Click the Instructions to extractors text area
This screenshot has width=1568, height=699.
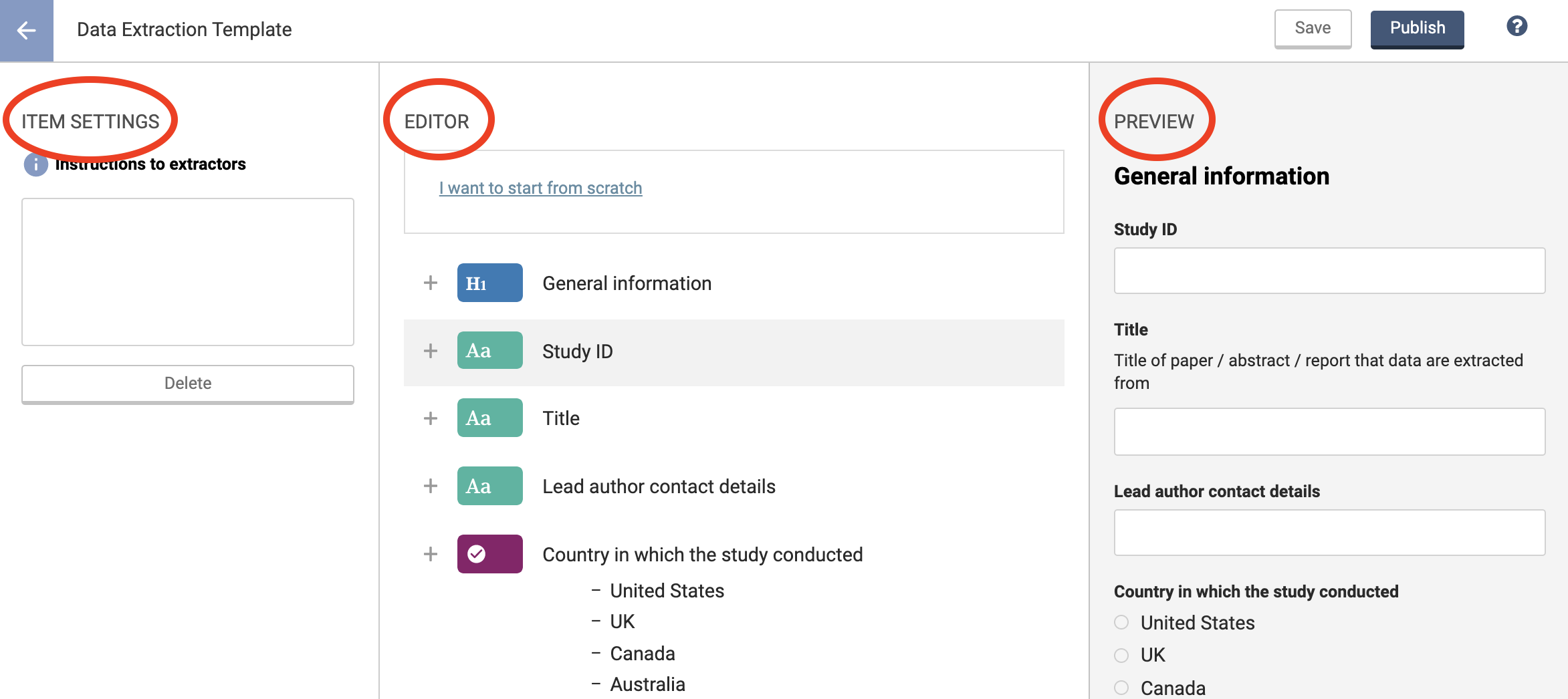coord(188,272)
